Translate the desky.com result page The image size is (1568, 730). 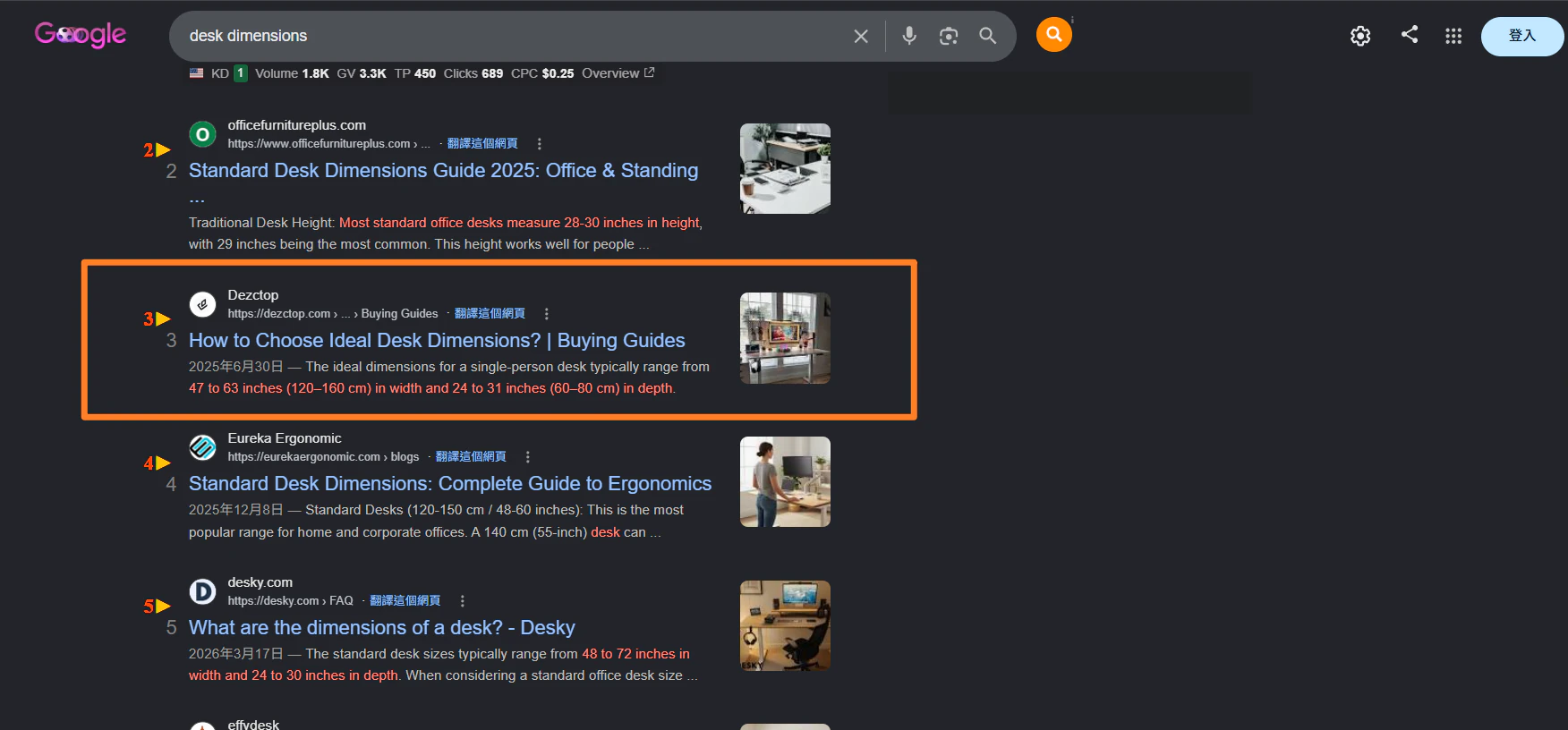coord(405,600)
